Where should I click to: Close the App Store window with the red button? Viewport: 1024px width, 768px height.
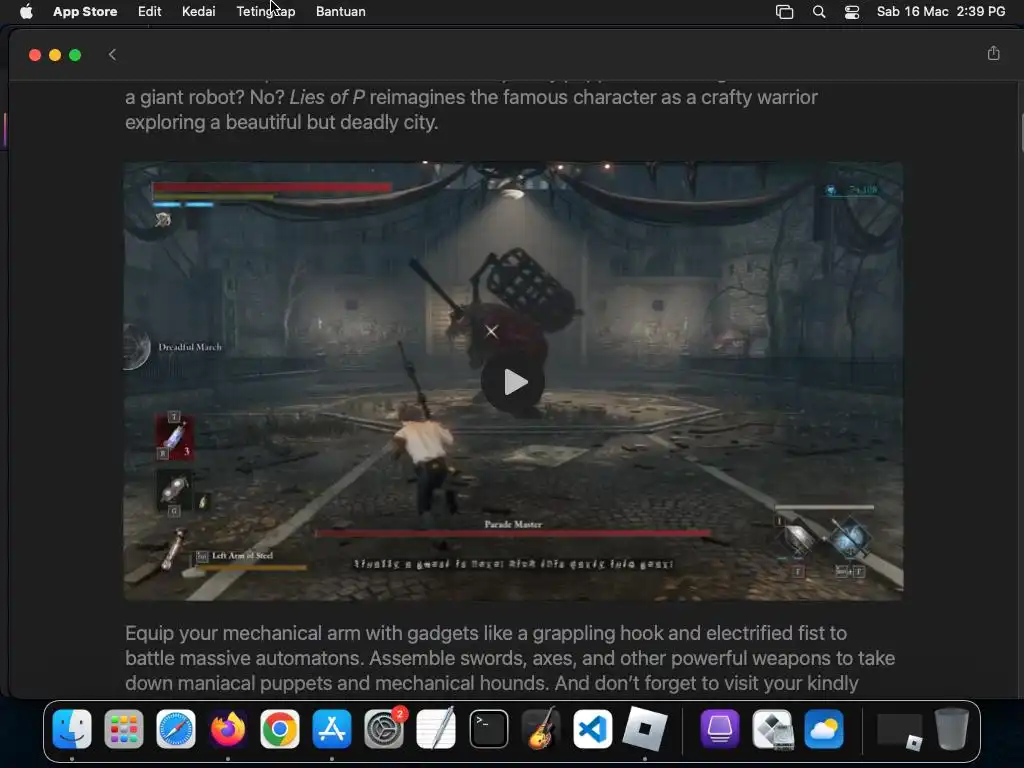coord(35,55)
